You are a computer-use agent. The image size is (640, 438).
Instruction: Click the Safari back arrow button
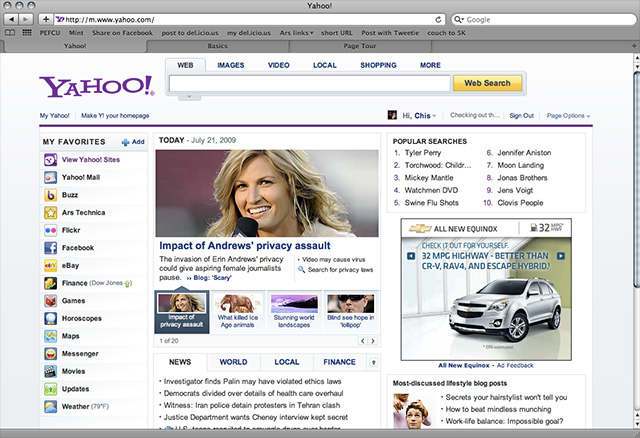(11, 19)
